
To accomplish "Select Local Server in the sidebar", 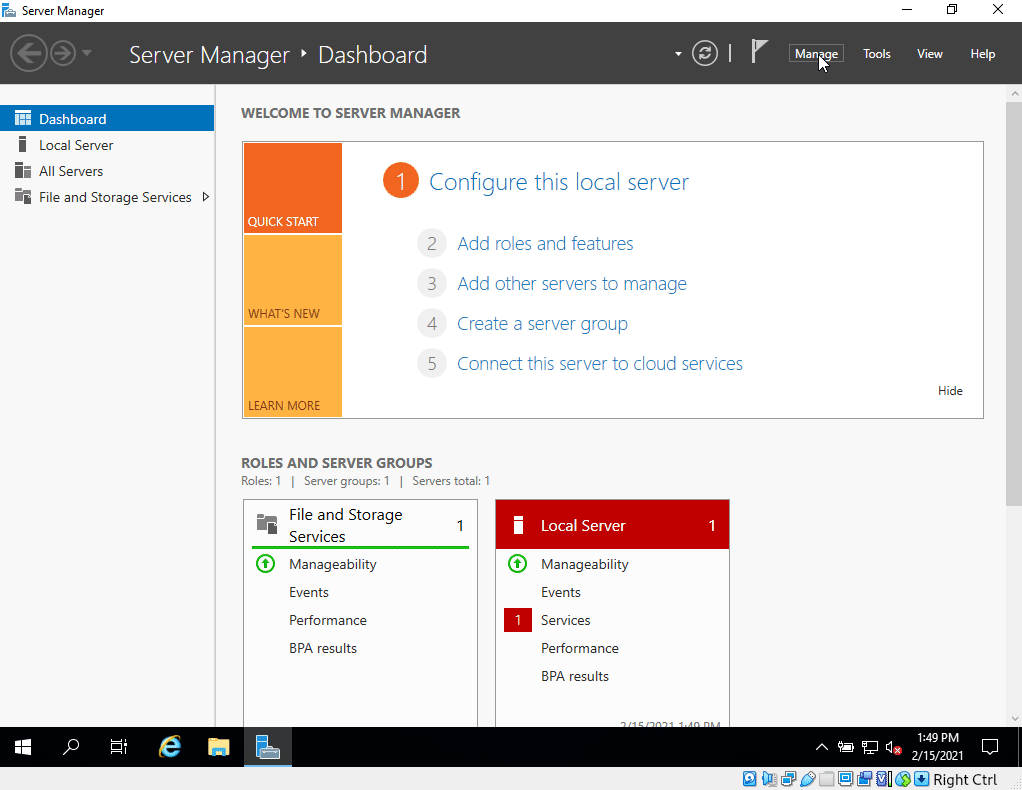I will (x=76, y=145).
